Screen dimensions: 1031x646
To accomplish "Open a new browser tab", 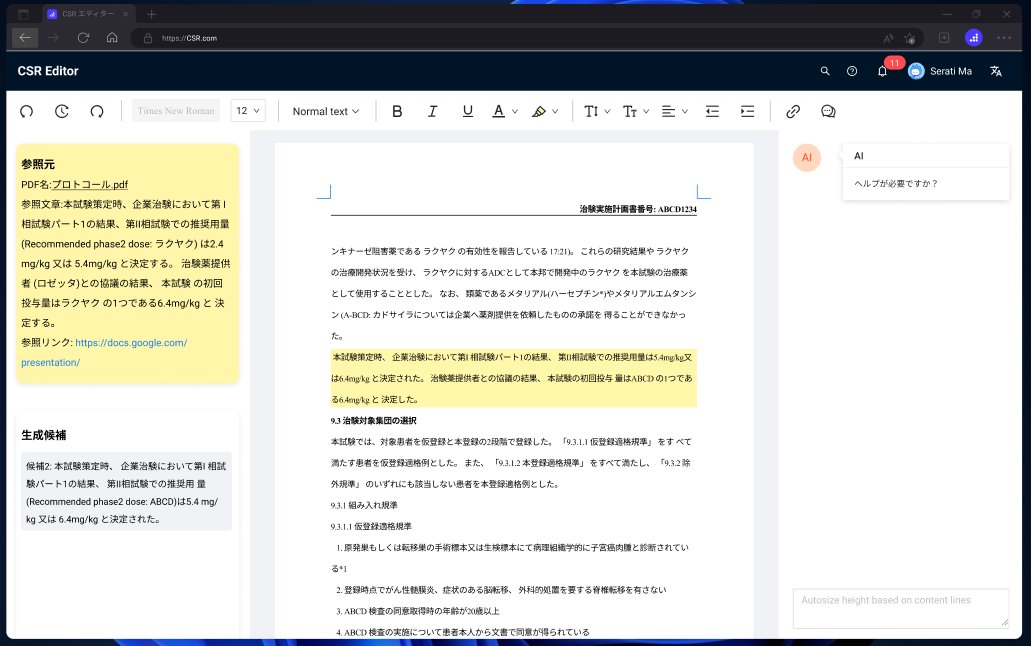I will [x=151, y=14].
